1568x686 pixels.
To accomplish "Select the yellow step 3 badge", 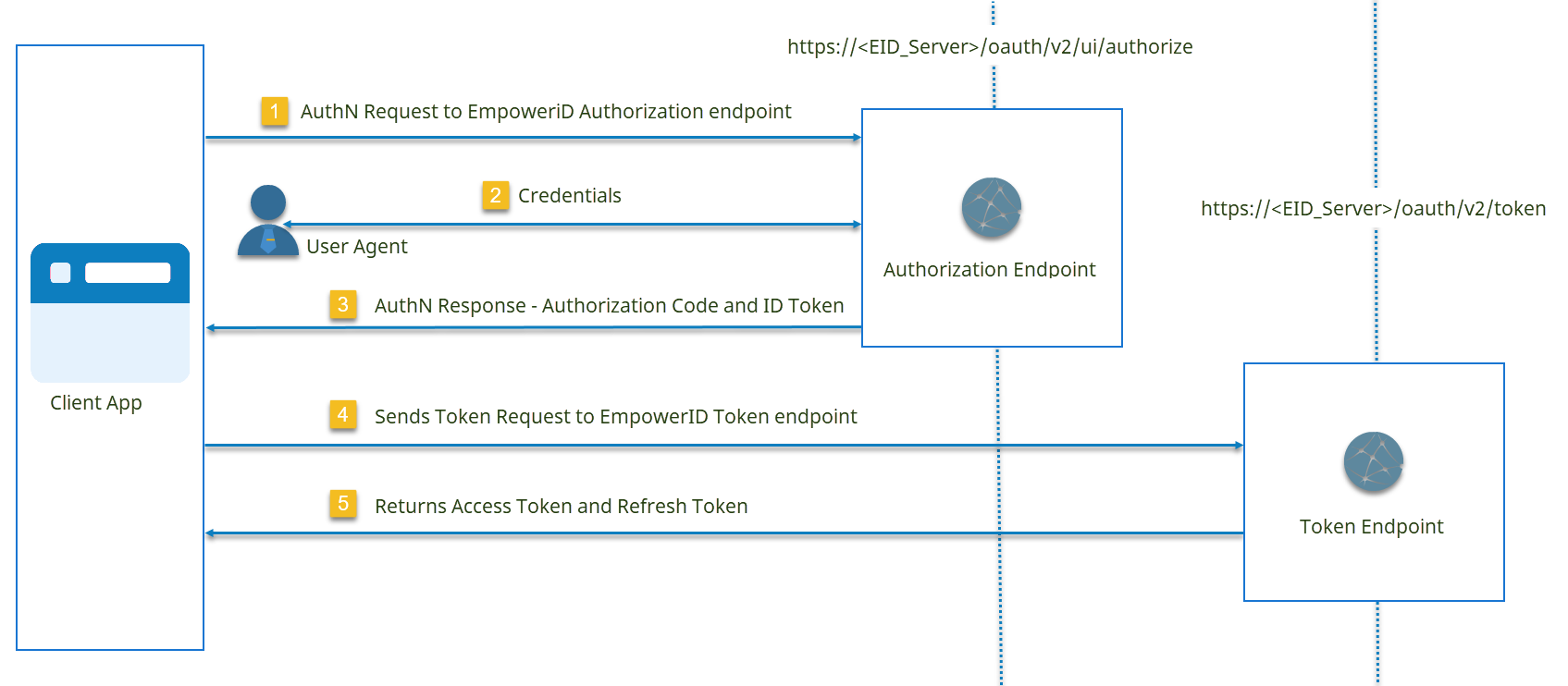I will pos(343,304).
